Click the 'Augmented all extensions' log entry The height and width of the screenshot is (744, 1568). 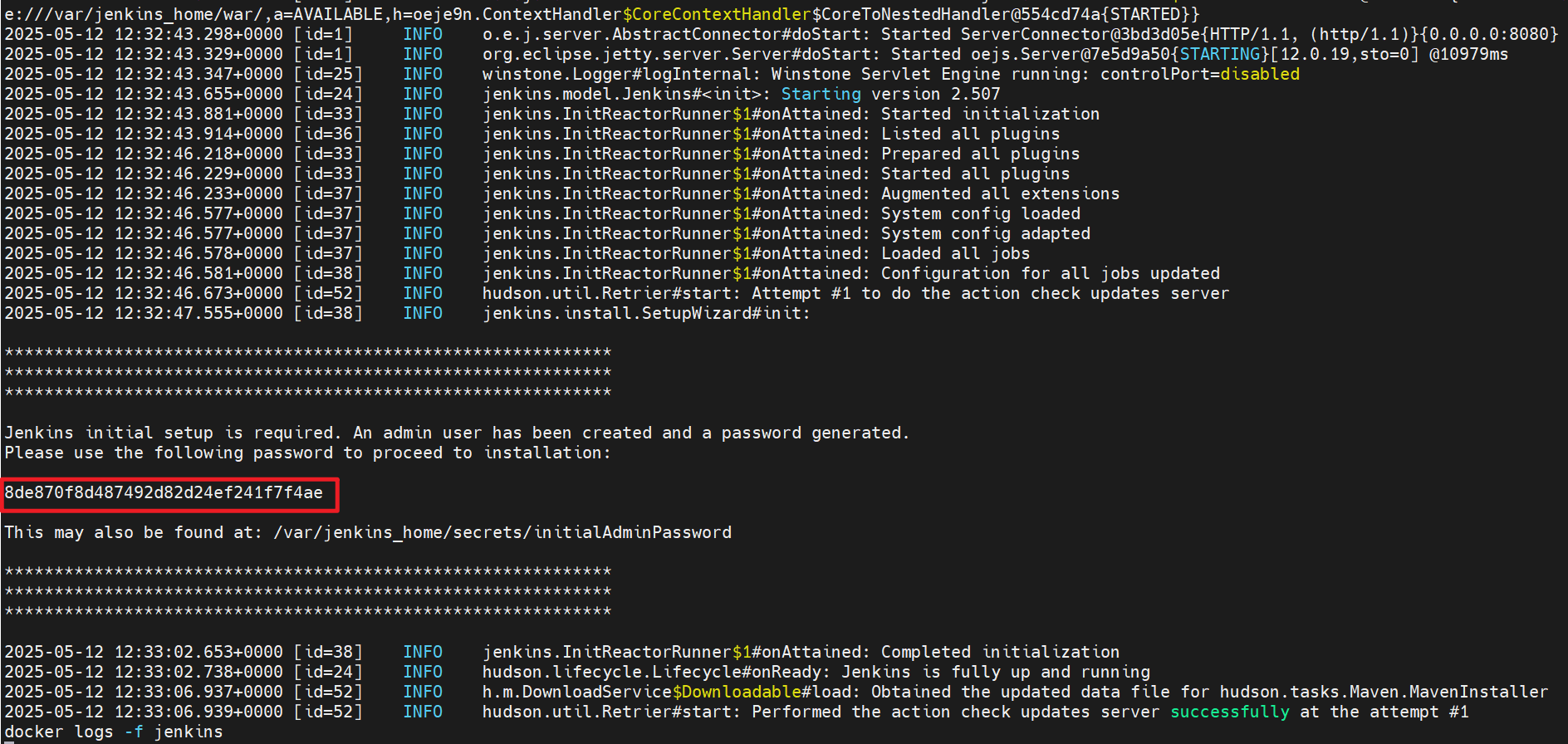(x=1000, y=194)
